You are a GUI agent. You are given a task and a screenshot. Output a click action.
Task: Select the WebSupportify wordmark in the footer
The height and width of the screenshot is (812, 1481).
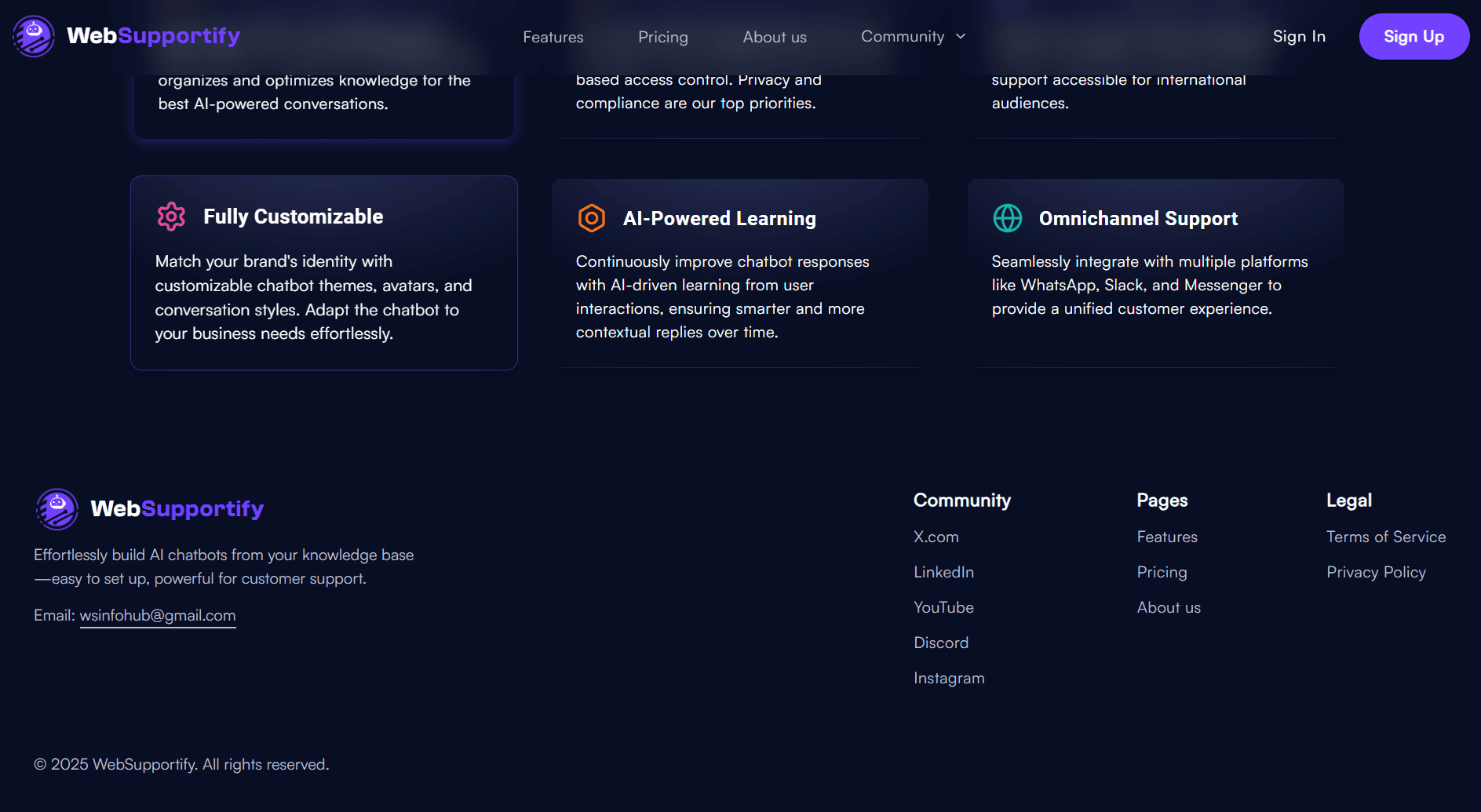pos(177,508)
